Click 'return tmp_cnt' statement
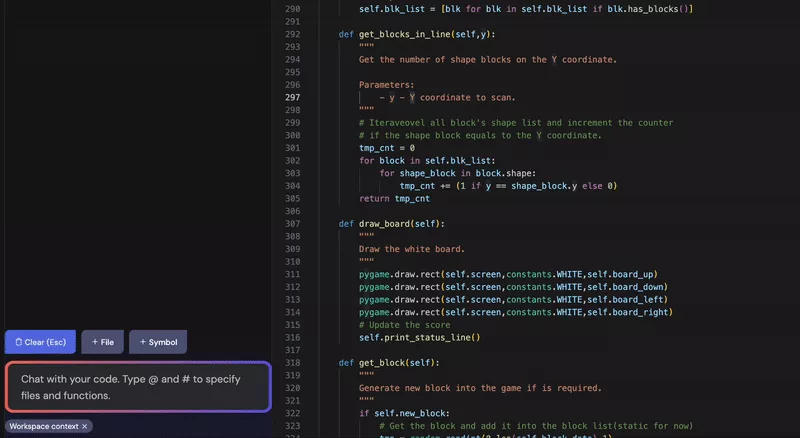Screen dimensions: 800x438 (x=394, y=199)
